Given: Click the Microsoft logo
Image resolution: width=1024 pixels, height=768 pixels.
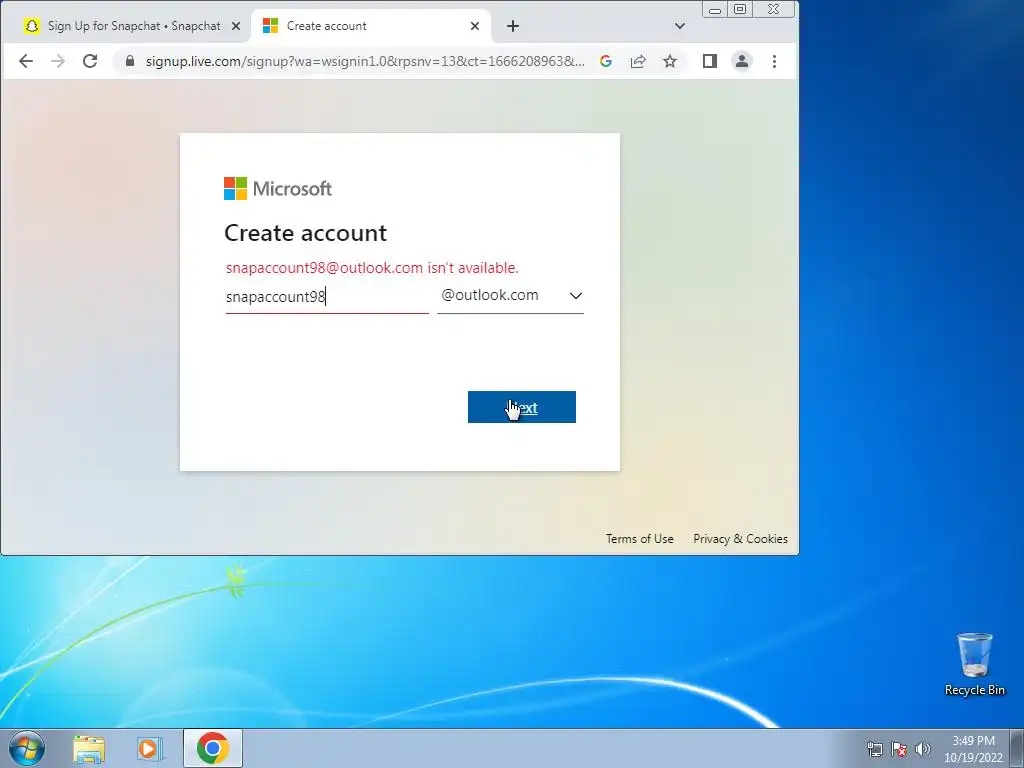Looking at the screenshot, I should click(278, 189).
